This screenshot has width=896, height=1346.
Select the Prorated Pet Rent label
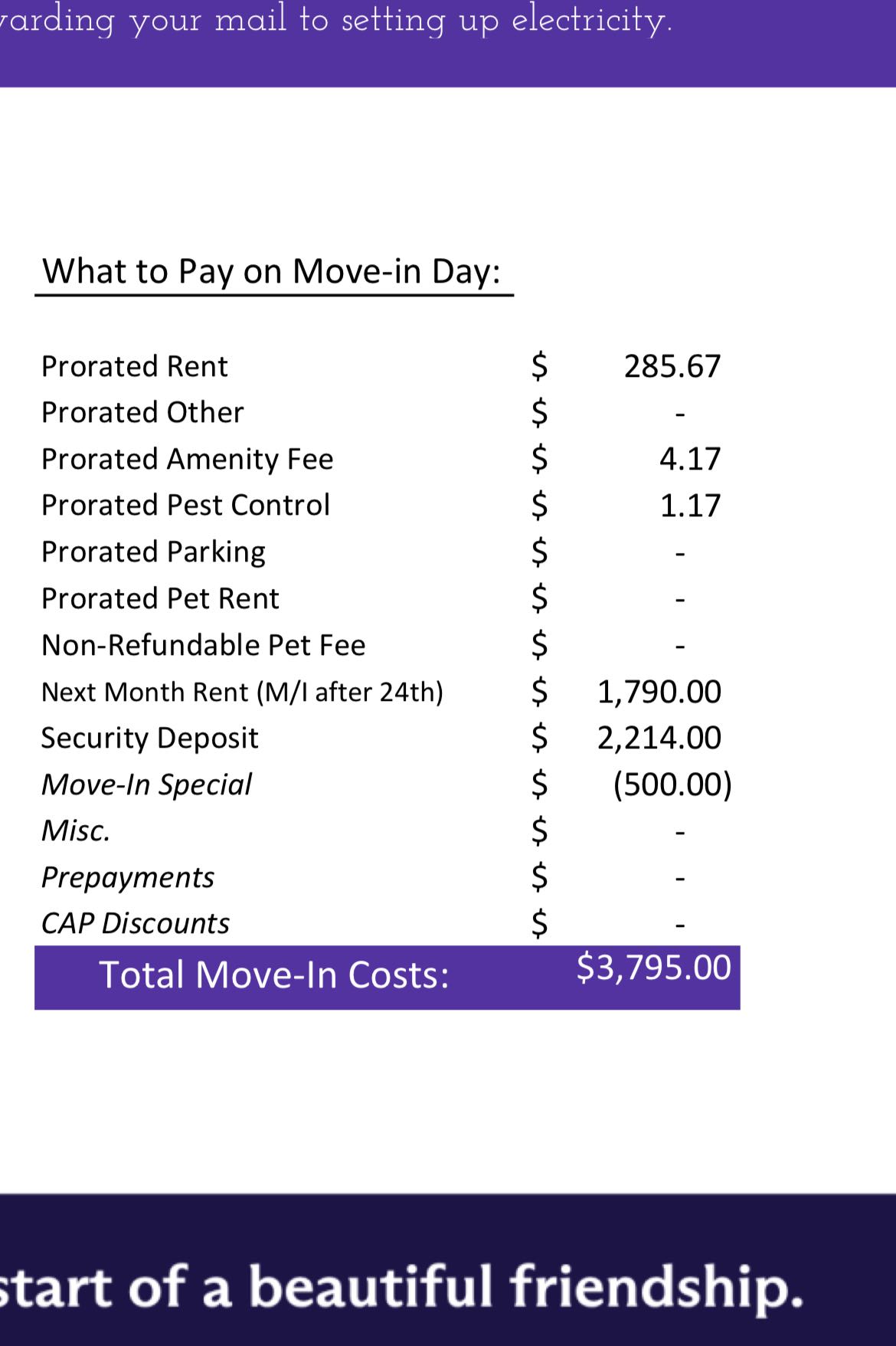tap(160, 598)
